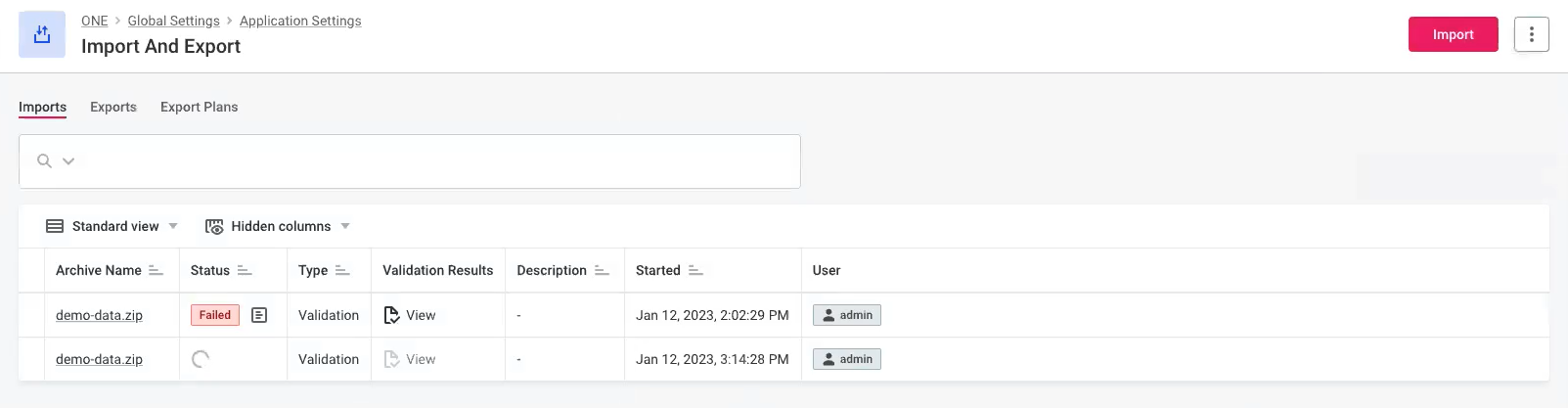This screenshot has width=1568, height=408.
Task: Click the red Import button
Action: (x=1453, y=34)
